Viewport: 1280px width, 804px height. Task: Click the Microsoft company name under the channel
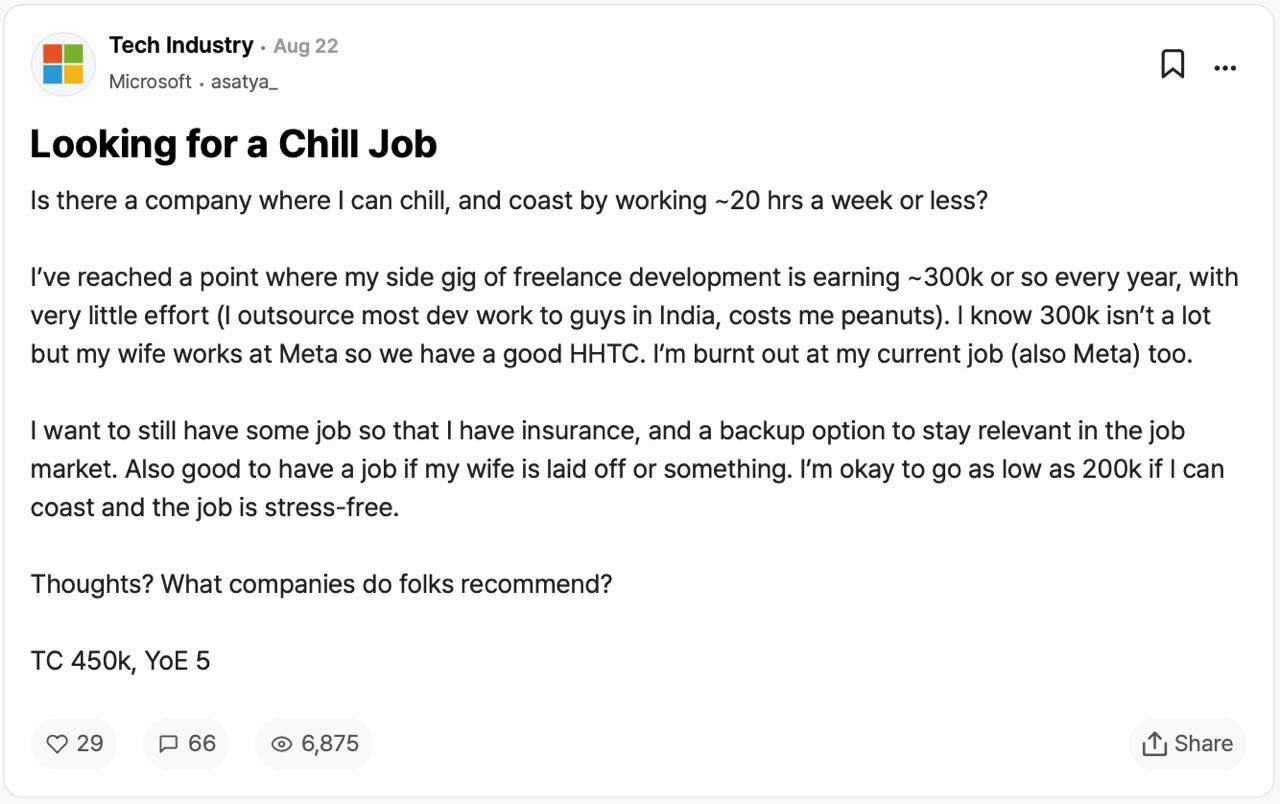coord(150,82)
